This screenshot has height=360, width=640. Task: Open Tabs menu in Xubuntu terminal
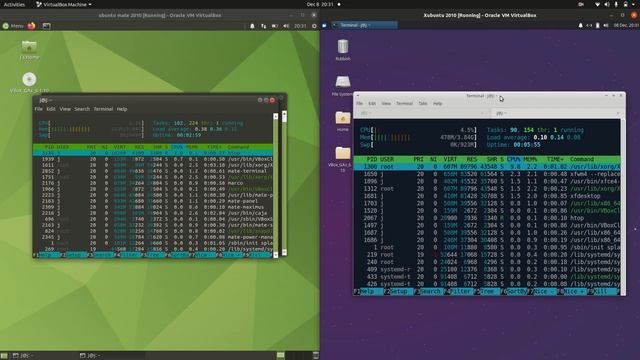point(422,104)
